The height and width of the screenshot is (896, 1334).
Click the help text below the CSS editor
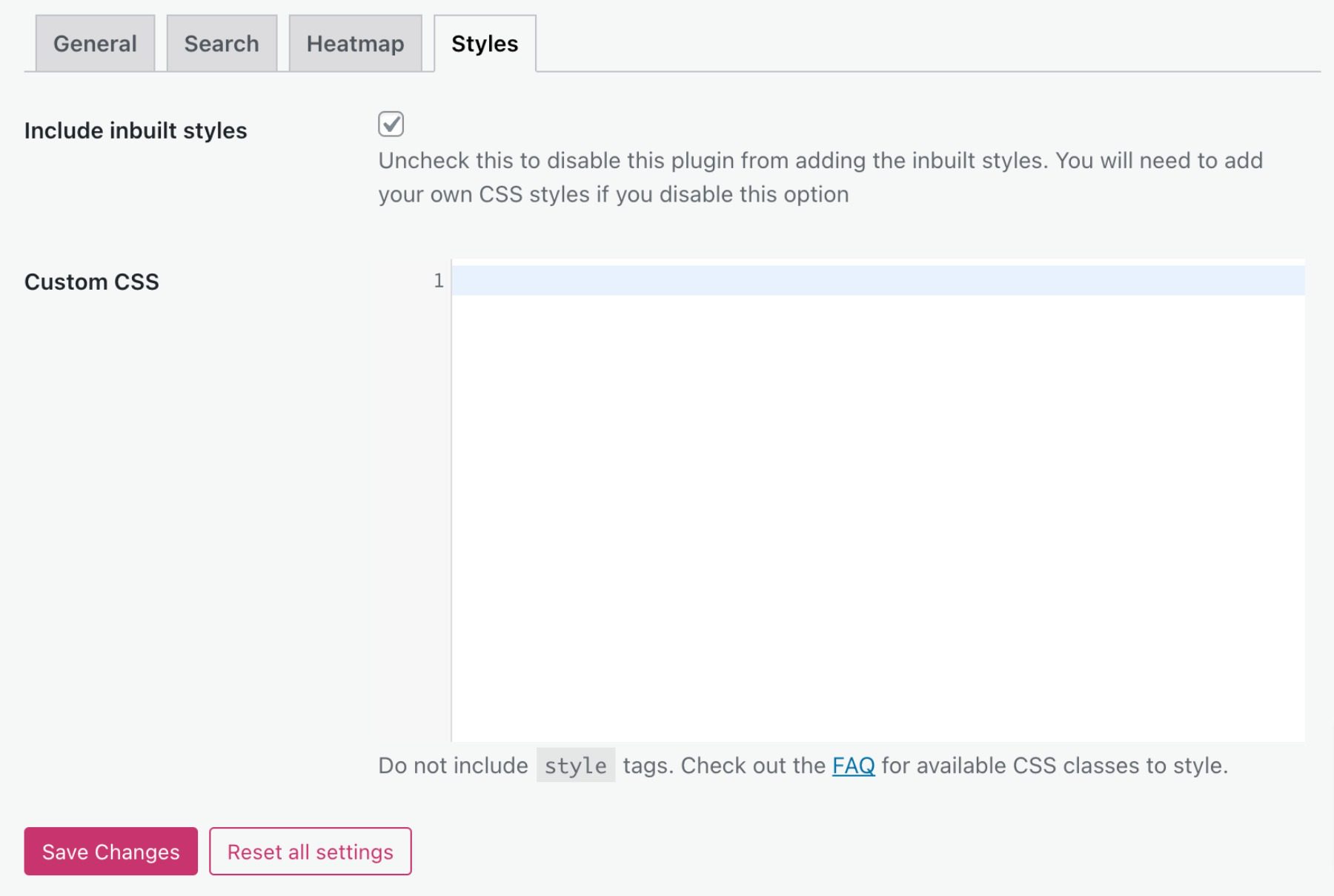[803, 765]
